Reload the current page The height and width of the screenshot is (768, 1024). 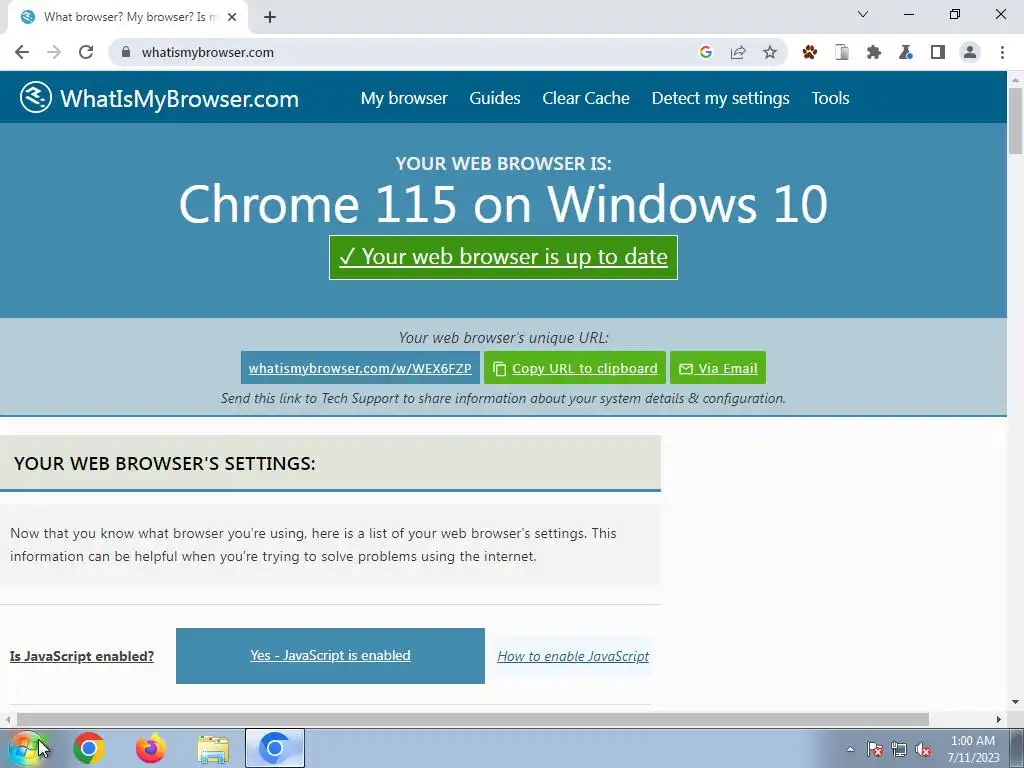[x=86, y=52]
